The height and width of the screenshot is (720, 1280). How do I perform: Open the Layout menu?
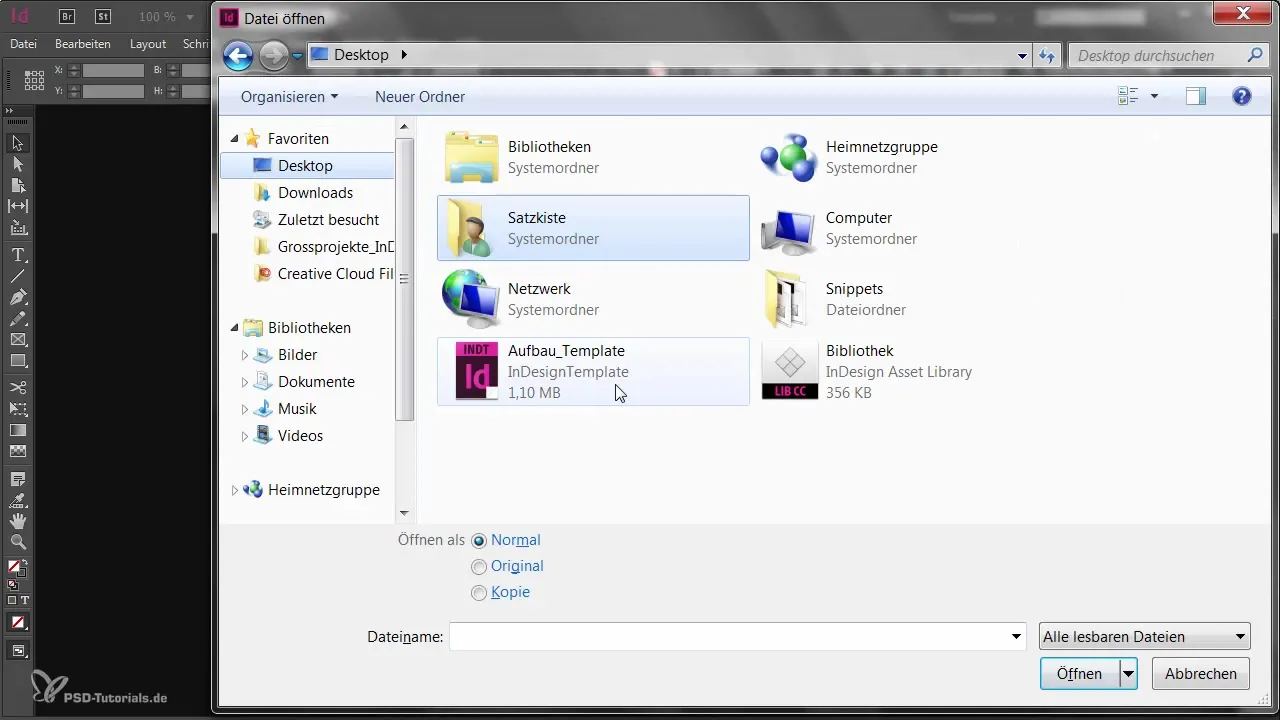click(x=148, y=44)
